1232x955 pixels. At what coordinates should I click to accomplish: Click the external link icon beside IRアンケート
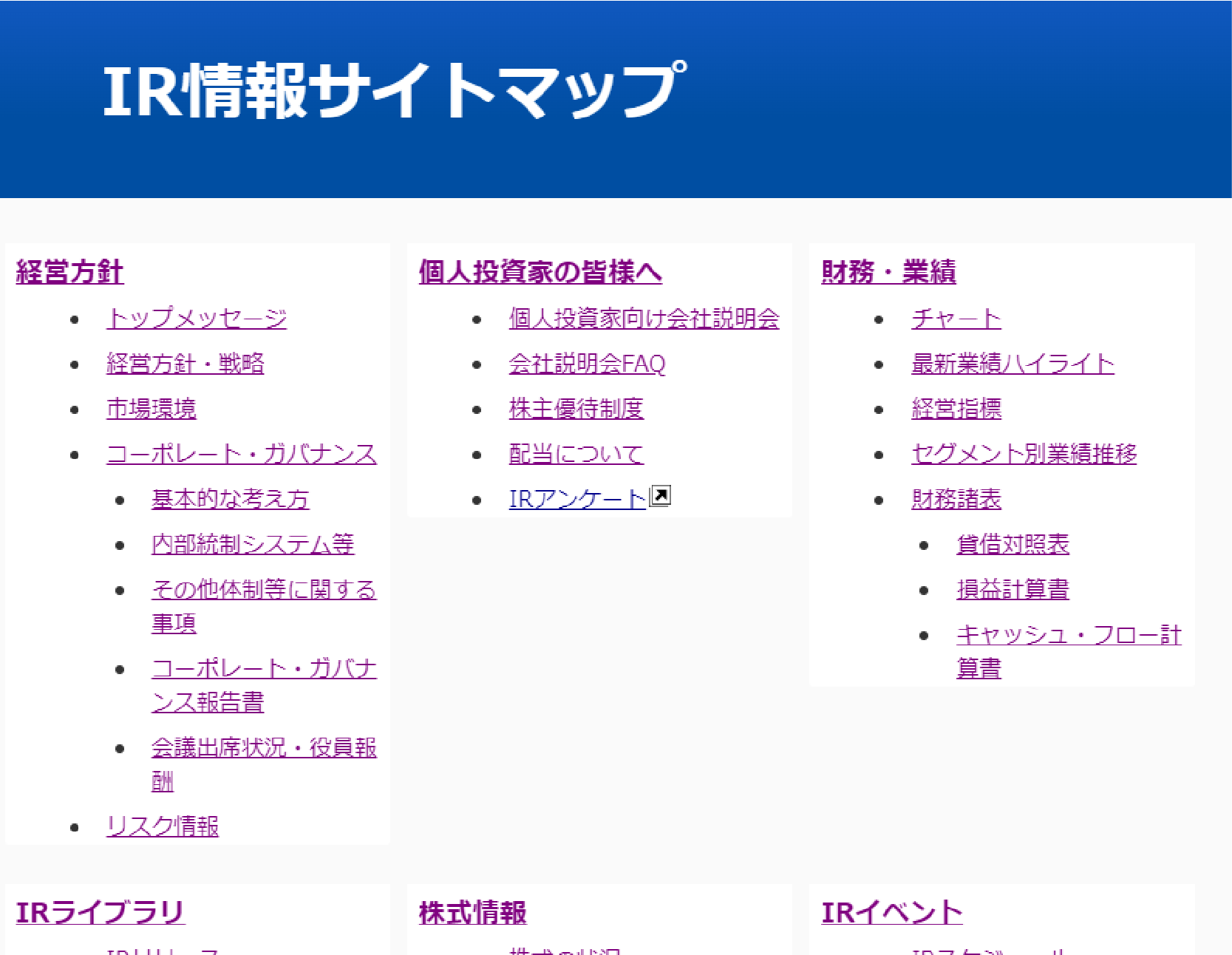pyautogui.click(x=660, y=495)
